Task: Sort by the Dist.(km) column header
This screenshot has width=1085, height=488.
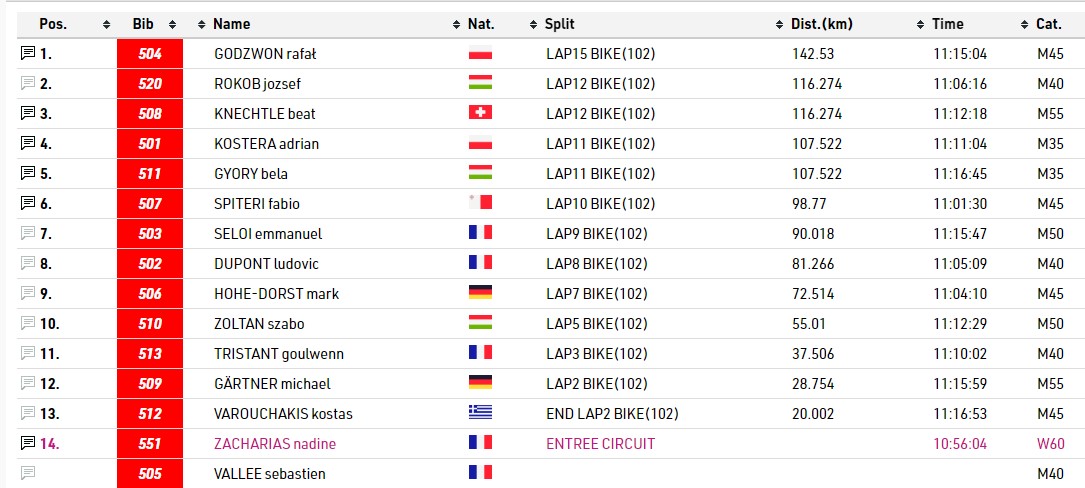Action: (824, 24)
